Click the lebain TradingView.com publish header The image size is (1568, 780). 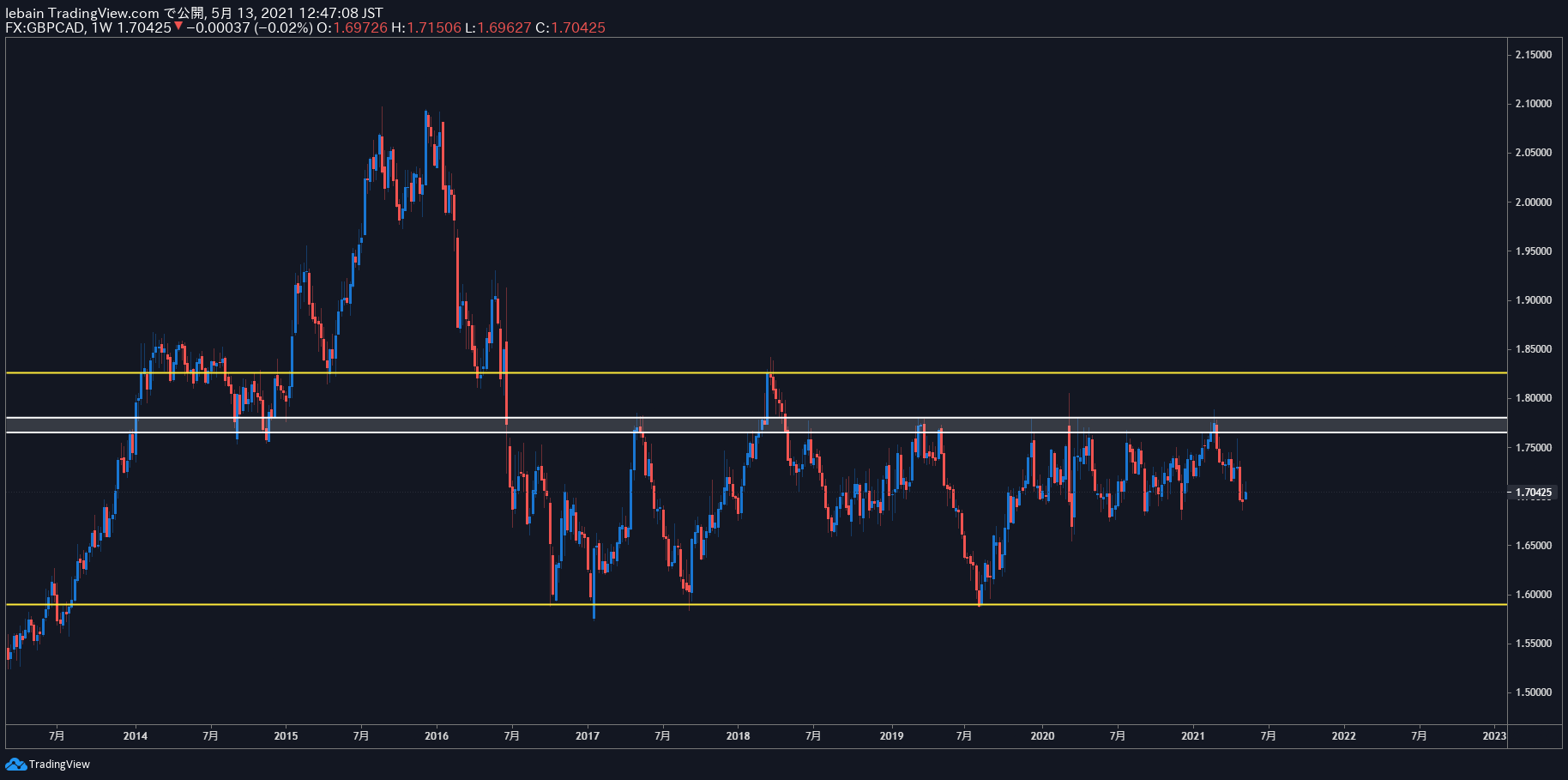pos(194,13)
